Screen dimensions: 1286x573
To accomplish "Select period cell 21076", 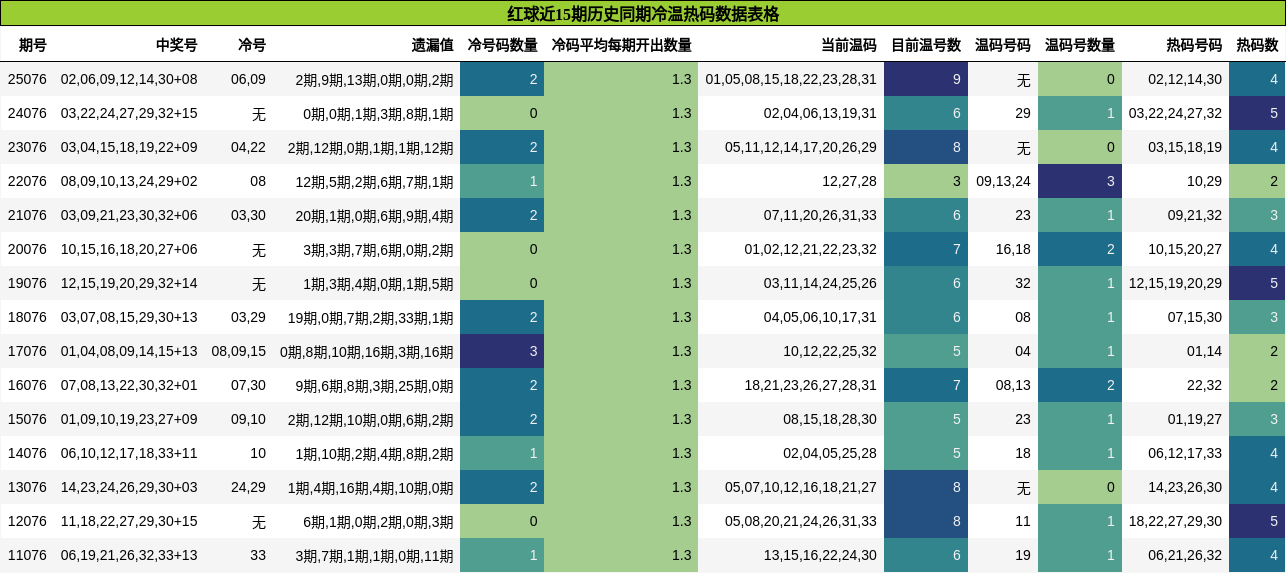I will point(27,215).
